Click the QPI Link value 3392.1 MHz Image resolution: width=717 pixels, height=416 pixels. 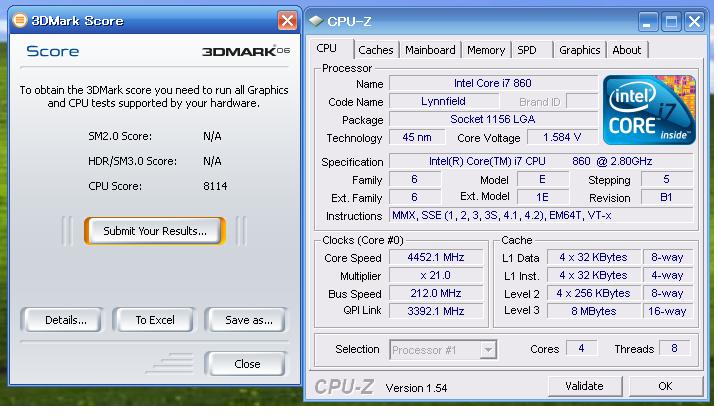436,311
